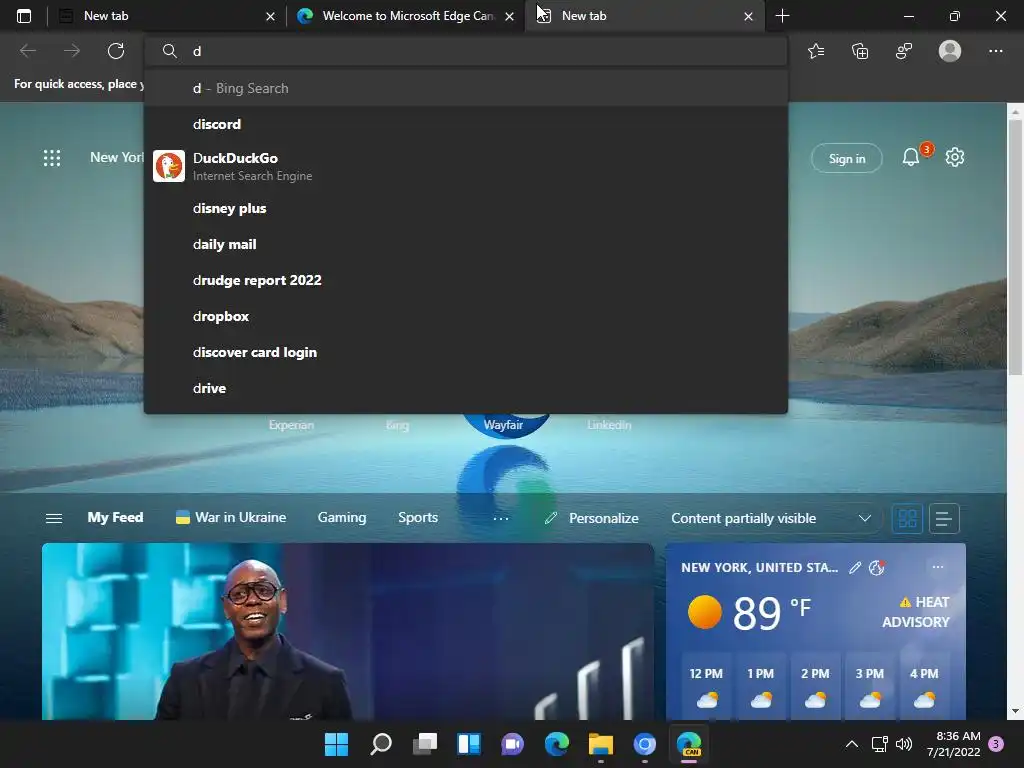Open the profile avatar icon
The image size is (1024, 768).
tap(950, 51)
